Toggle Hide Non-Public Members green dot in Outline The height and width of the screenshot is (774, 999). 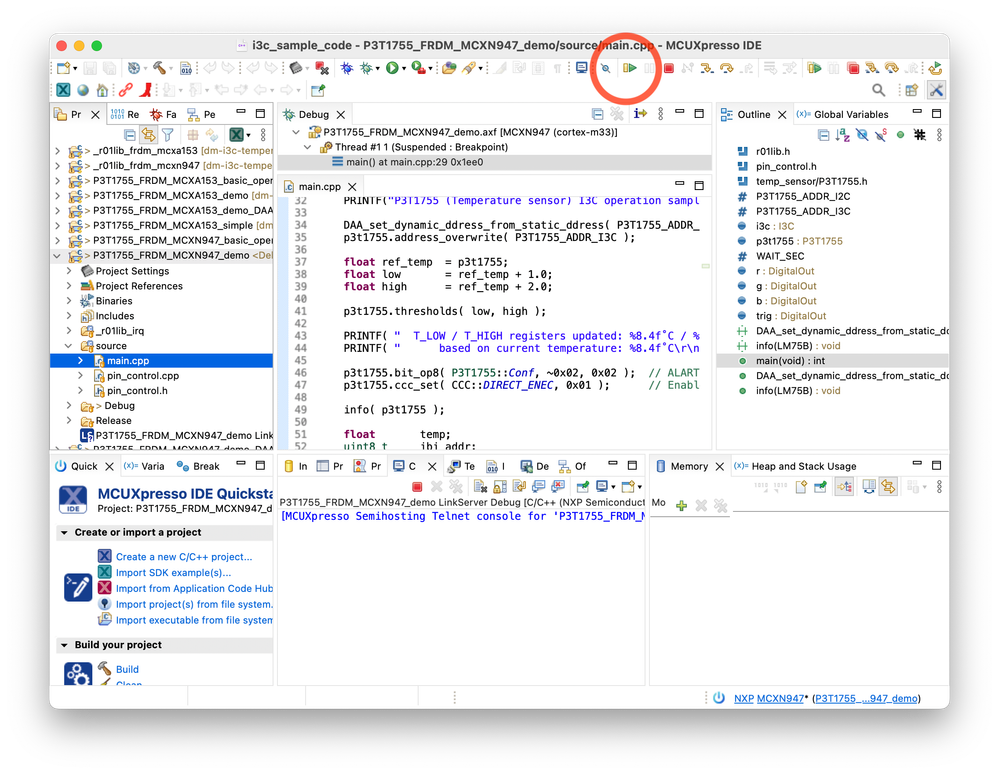click(900, 135)
